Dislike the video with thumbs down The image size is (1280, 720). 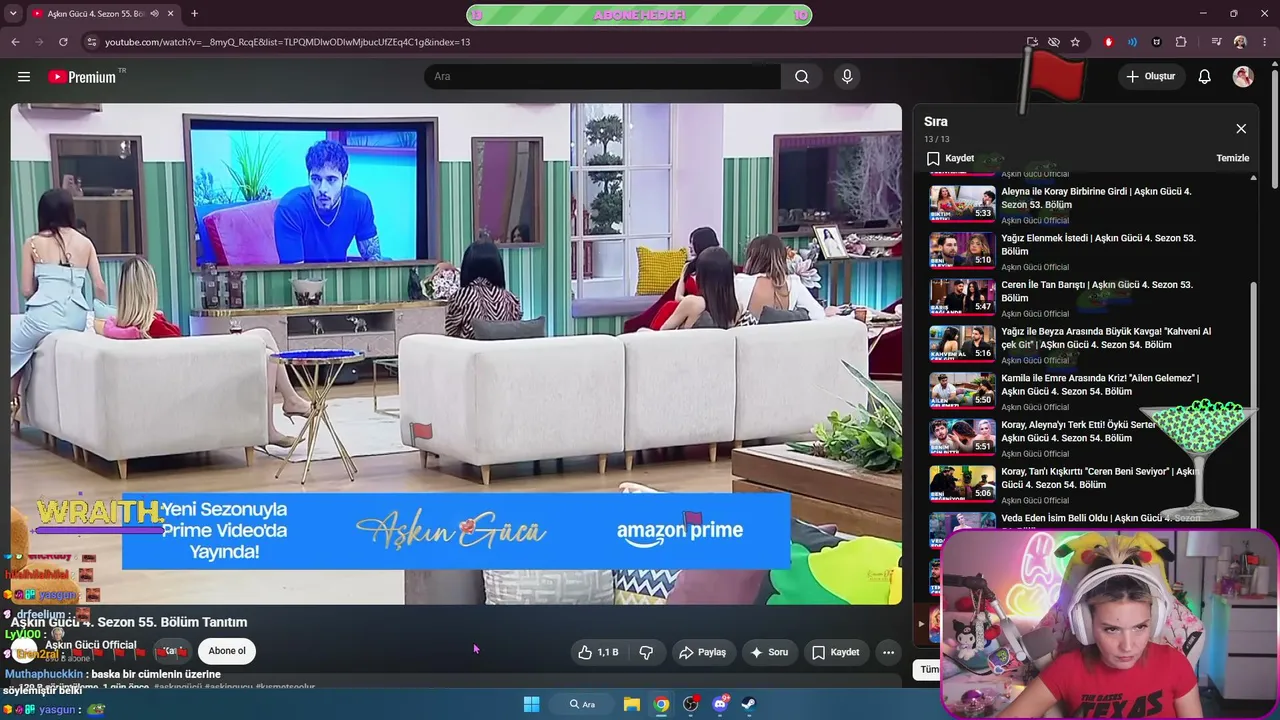tap(646, 652)
